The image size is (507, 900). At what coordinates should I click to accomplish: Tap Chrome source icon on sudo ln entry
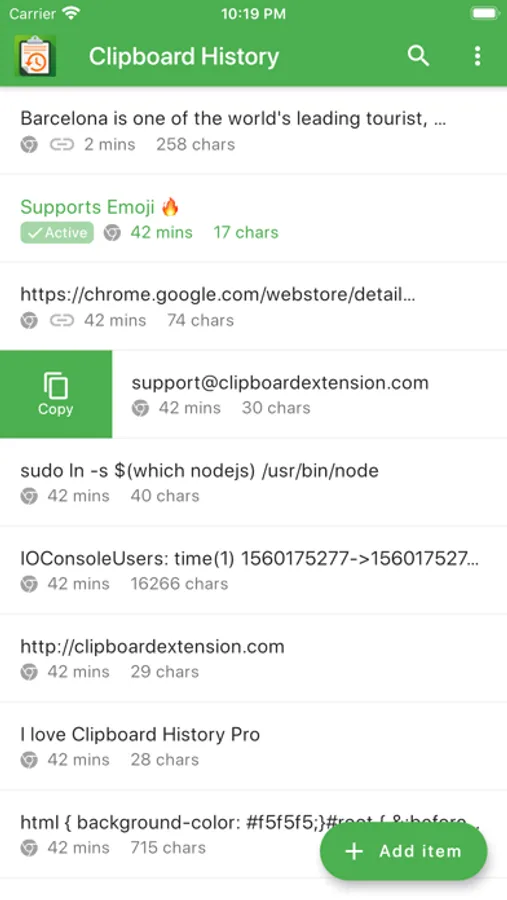tap(29, 496)
